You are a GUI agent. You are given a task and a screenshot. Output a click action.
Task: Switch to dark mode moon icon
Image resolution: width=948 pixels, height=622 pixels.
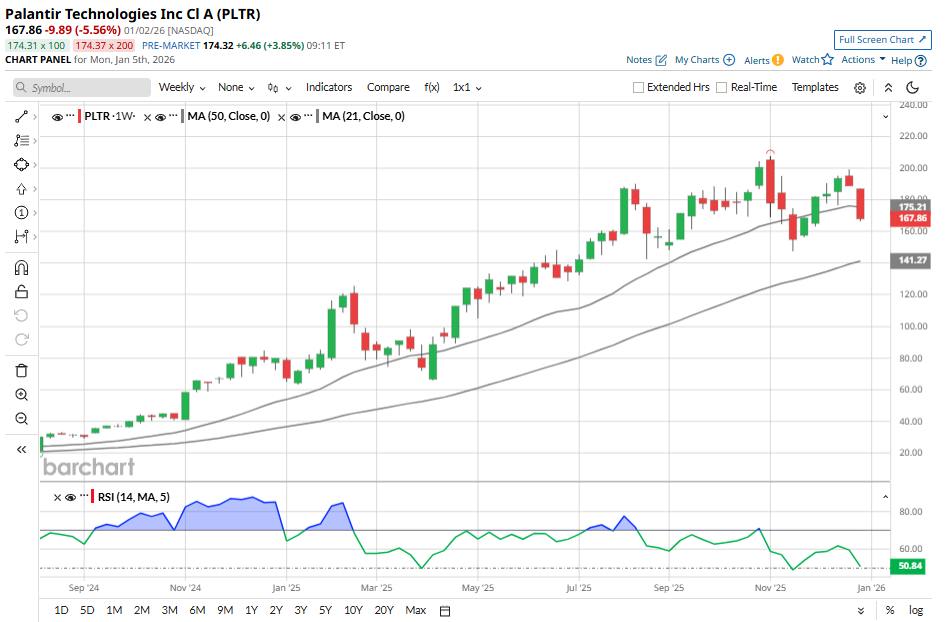[x=912, y=88]
